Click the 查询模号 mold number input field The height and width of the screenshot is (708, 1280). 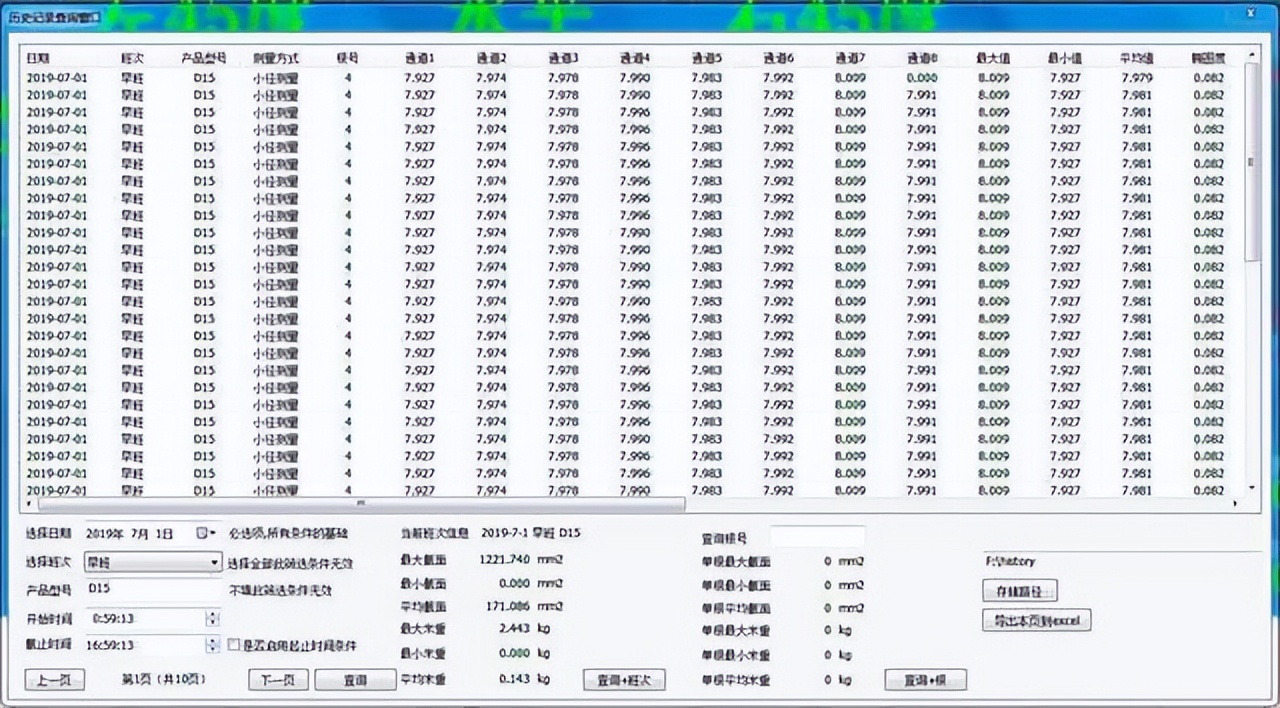(x=817, y=537)
